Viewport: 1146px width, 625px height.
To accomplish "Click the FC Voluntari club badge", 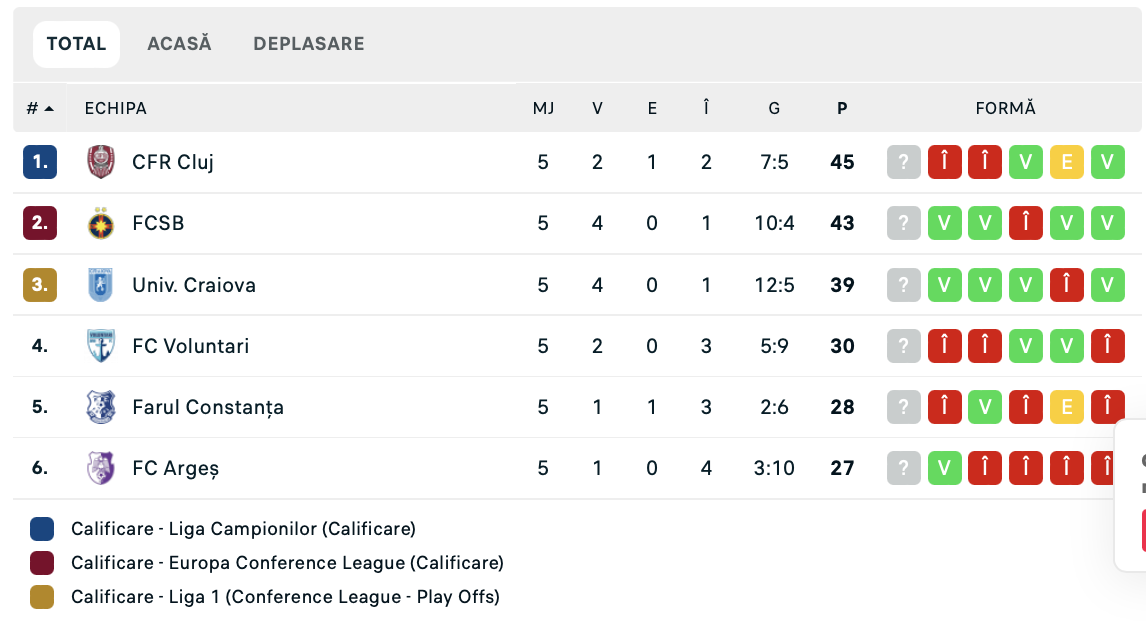I will 100,346.
